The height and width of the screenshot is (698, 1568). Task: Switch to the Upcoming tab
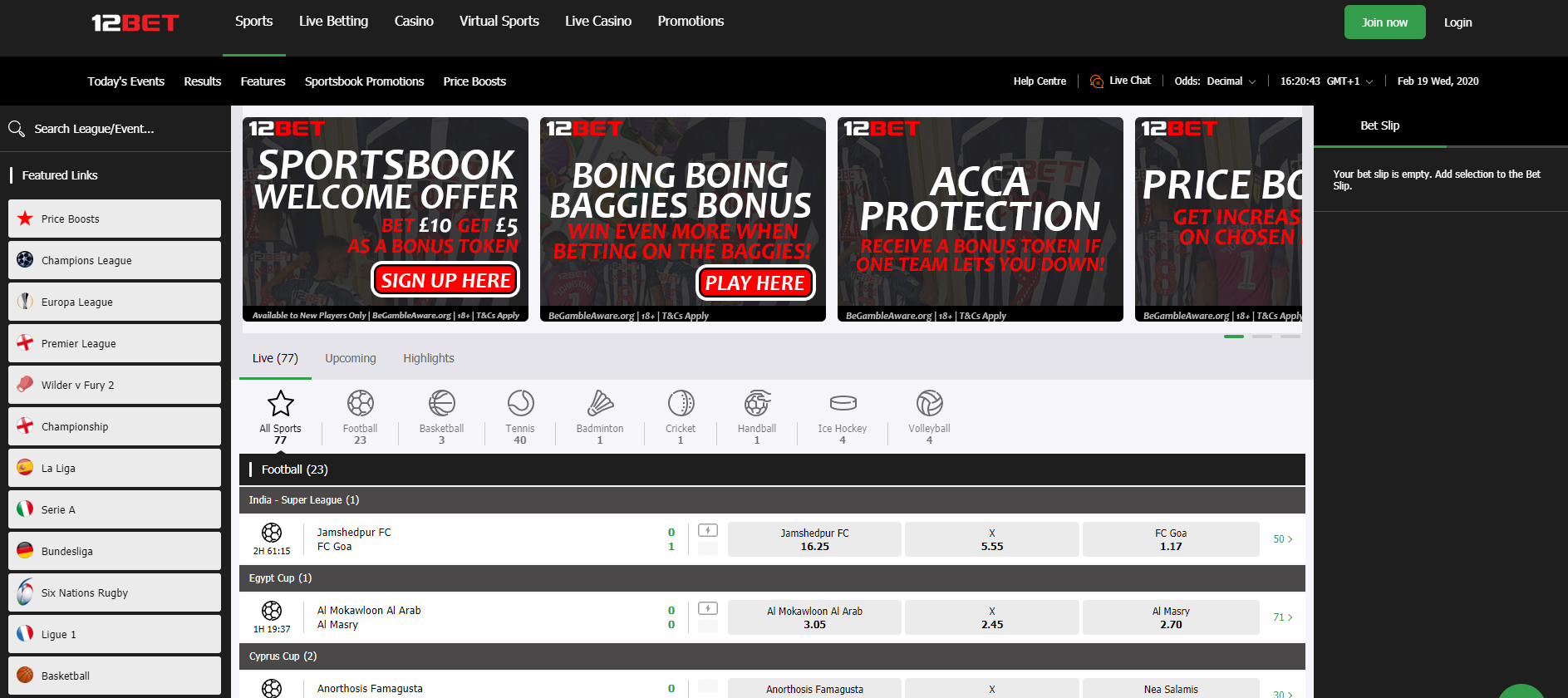350,358
